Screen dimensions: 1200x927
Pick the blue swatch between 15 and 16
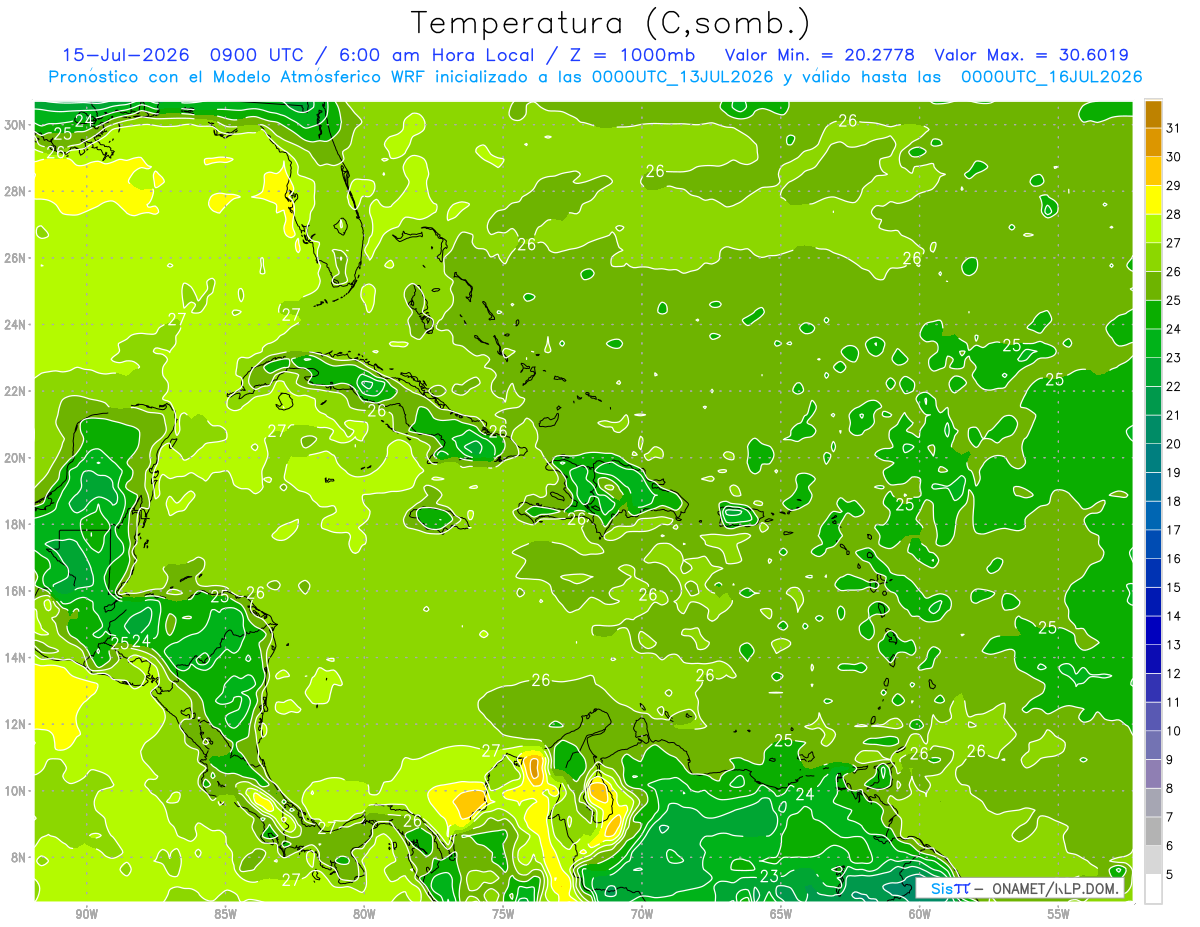coord(1153,574)
